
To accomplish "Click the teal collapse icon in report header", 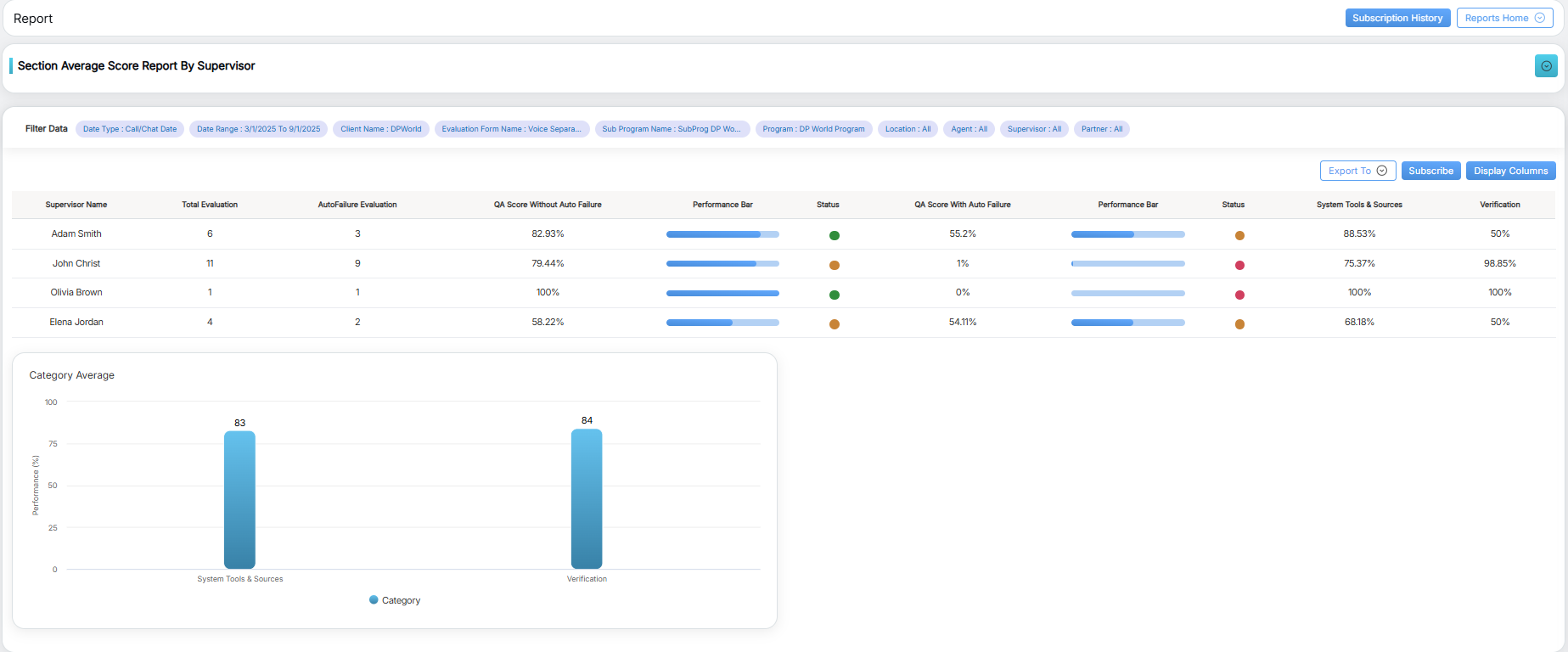I will tap(1546, 66).
